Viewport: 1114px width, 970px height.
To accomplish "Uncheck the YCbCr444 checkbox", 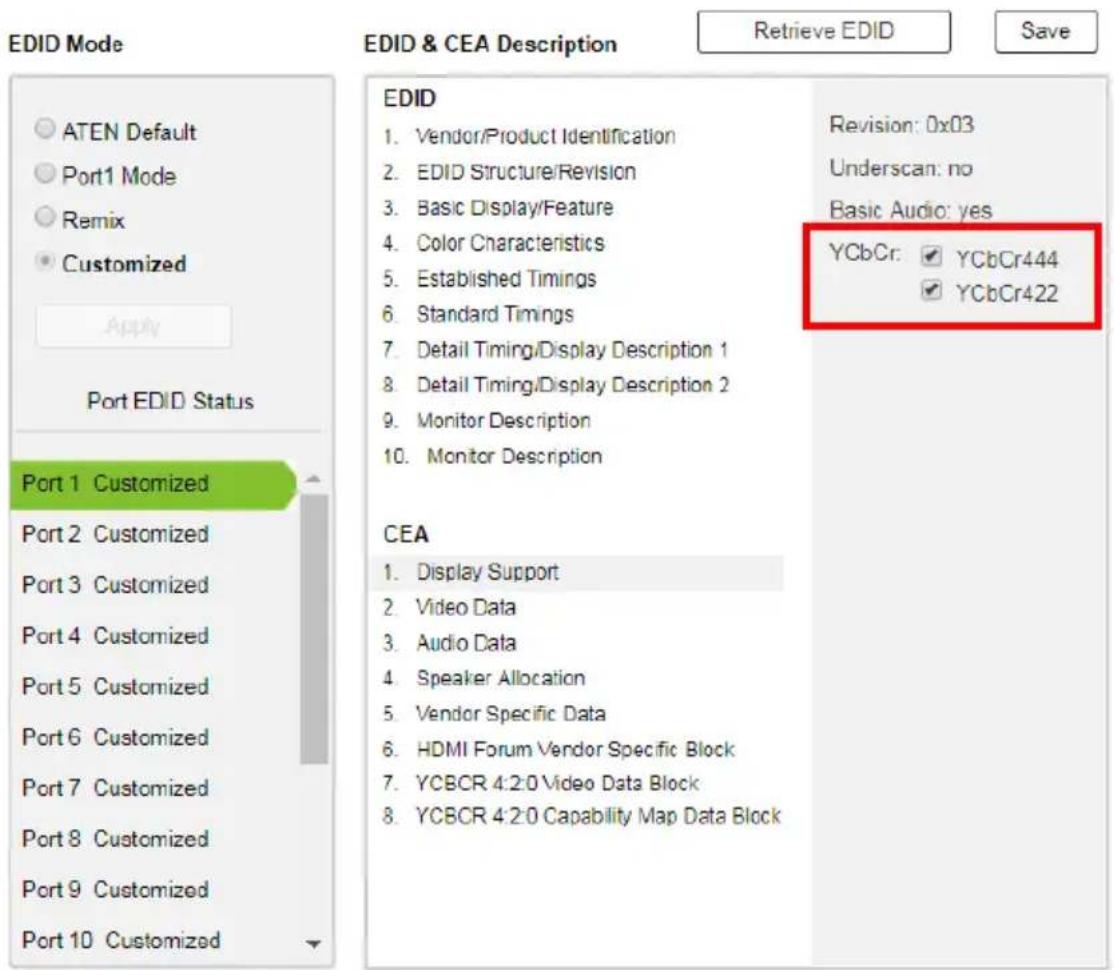I will 931,256.
